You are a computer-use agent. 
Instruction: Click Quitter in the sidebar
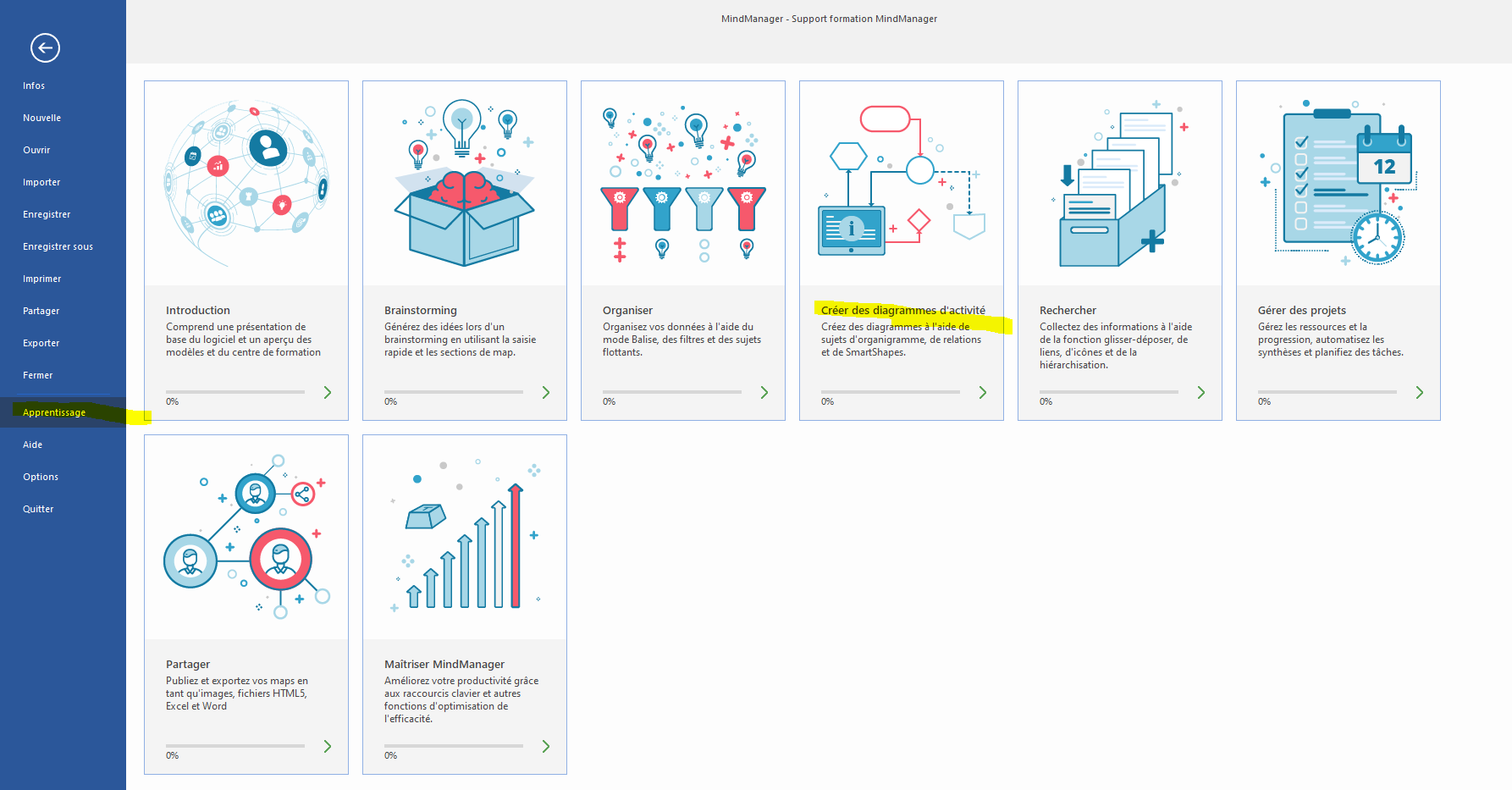pyautogui.click(x=38, y=509)
